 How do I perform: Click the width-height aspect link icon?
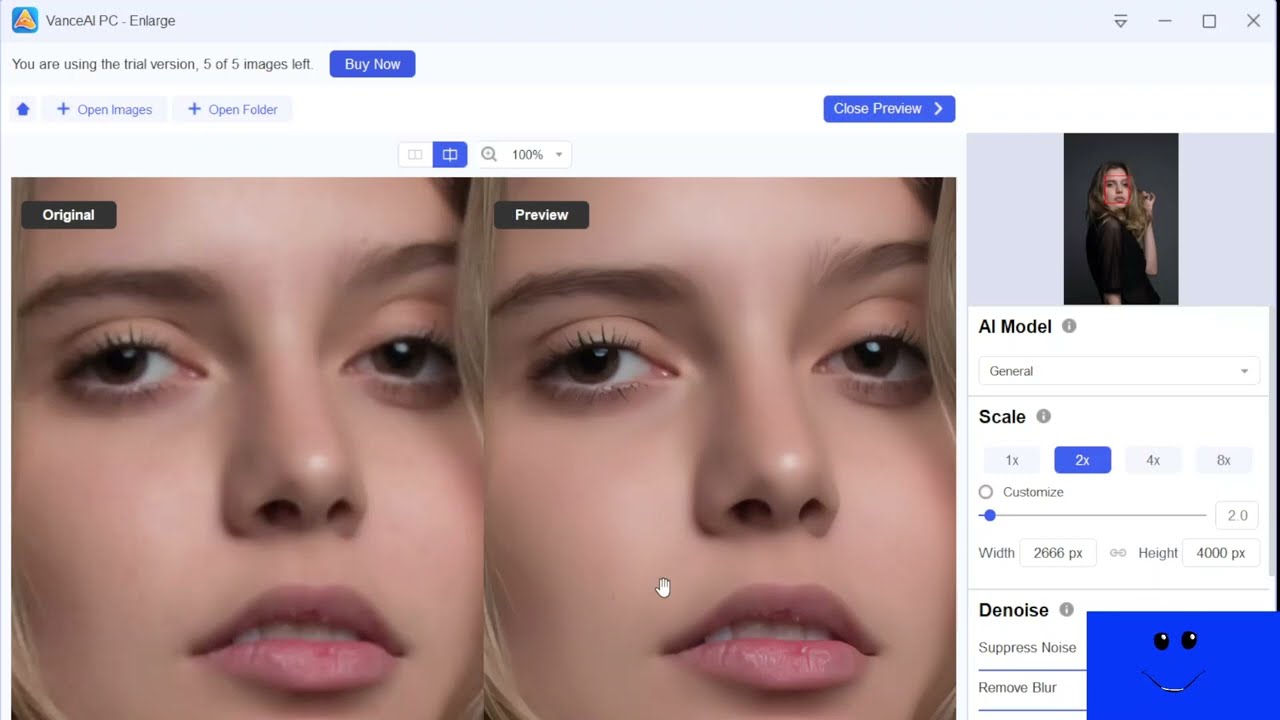1118,553
